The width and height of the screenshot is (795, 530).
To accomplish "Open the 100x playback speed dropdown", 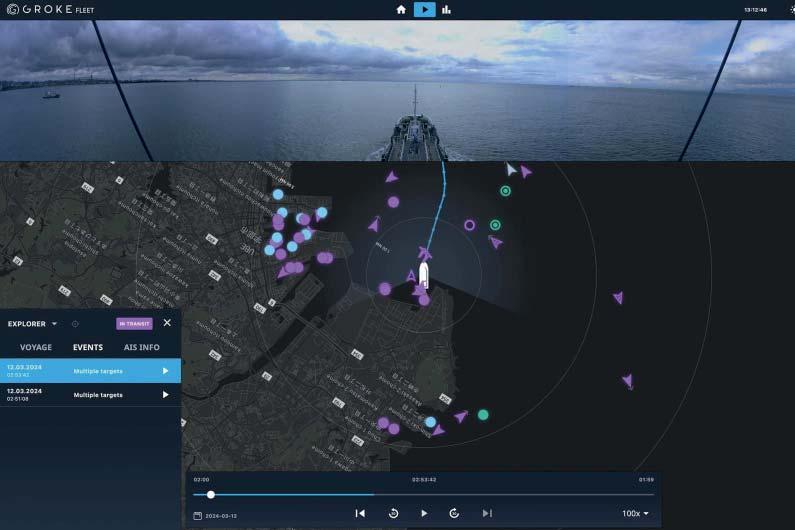I will coord(635,513).
